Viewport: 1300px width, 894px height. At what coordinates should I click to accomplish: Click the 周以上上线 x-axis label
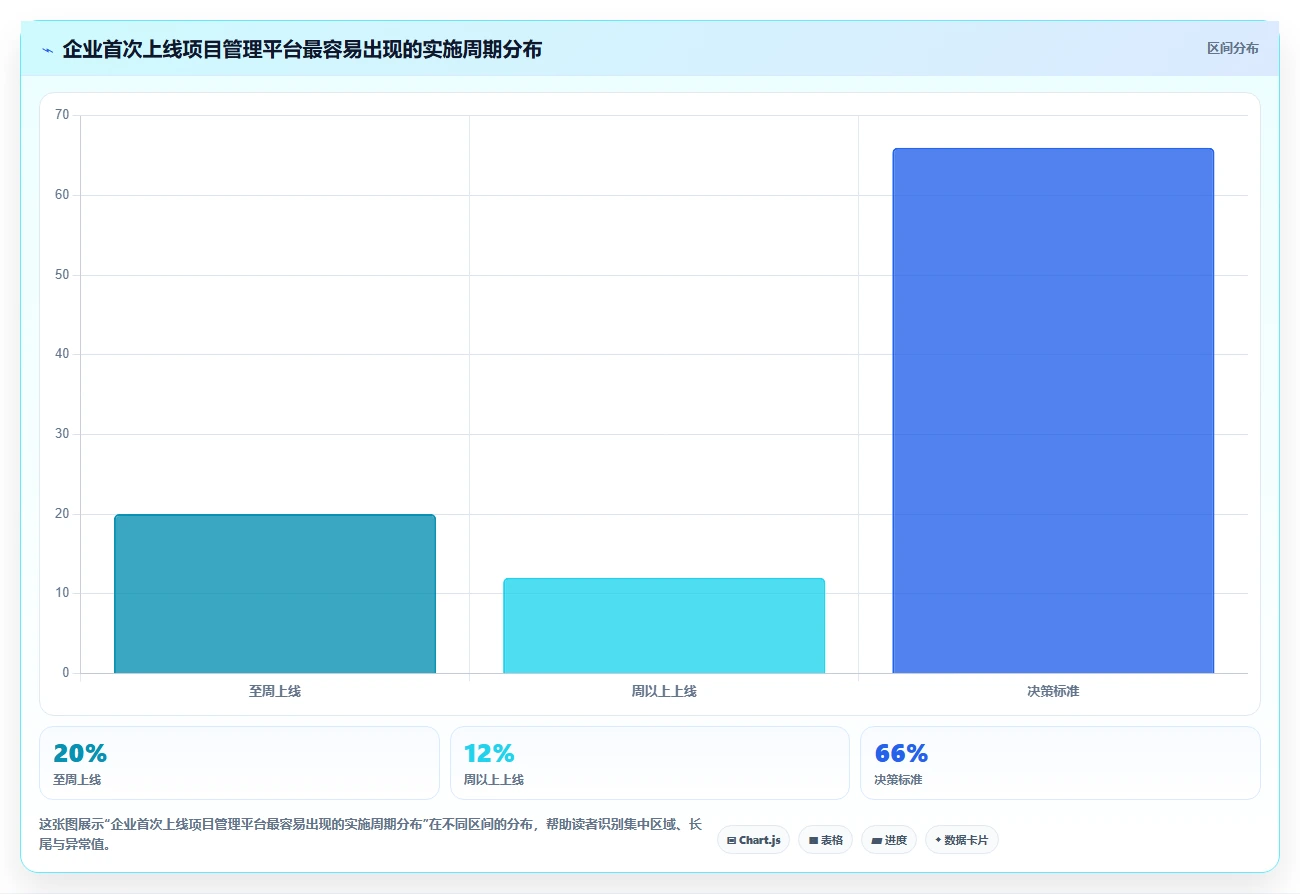pyautogui.click(x=664, y=691)
